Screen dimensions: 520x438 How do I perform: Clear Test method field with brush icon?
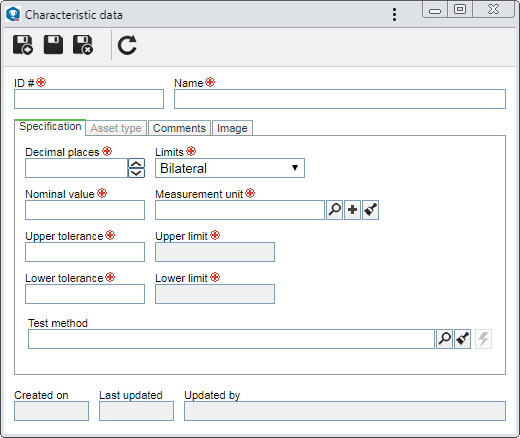coord(462,339)
